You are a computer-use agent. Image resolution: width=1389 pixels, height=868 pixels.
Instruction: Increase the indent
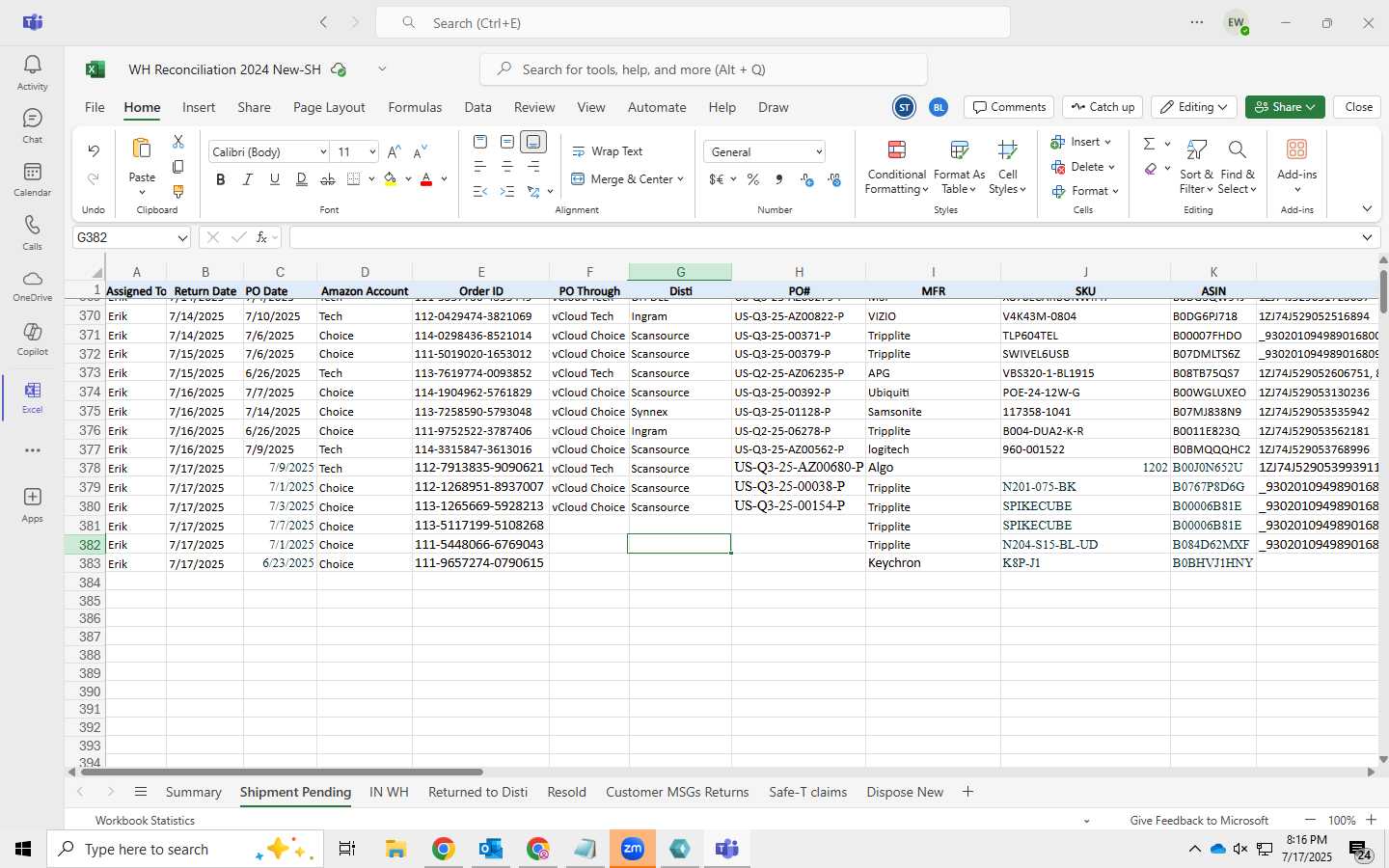(507, 191)
